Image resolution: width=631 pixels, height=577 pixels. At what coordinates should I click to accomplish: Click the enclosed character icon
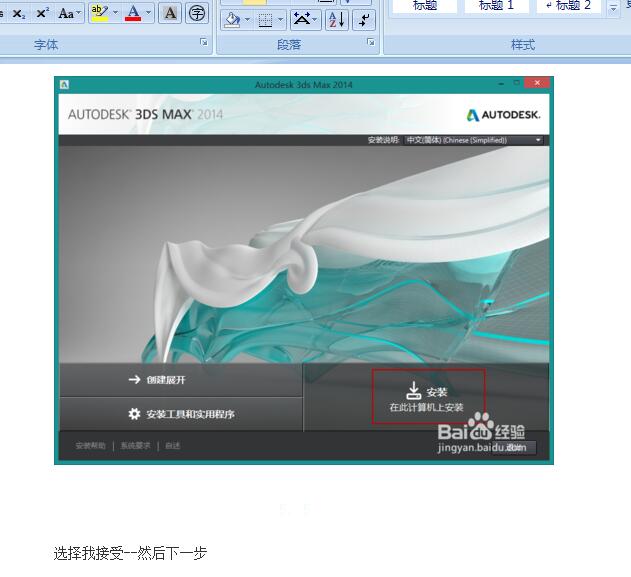[x=198, y=14]
